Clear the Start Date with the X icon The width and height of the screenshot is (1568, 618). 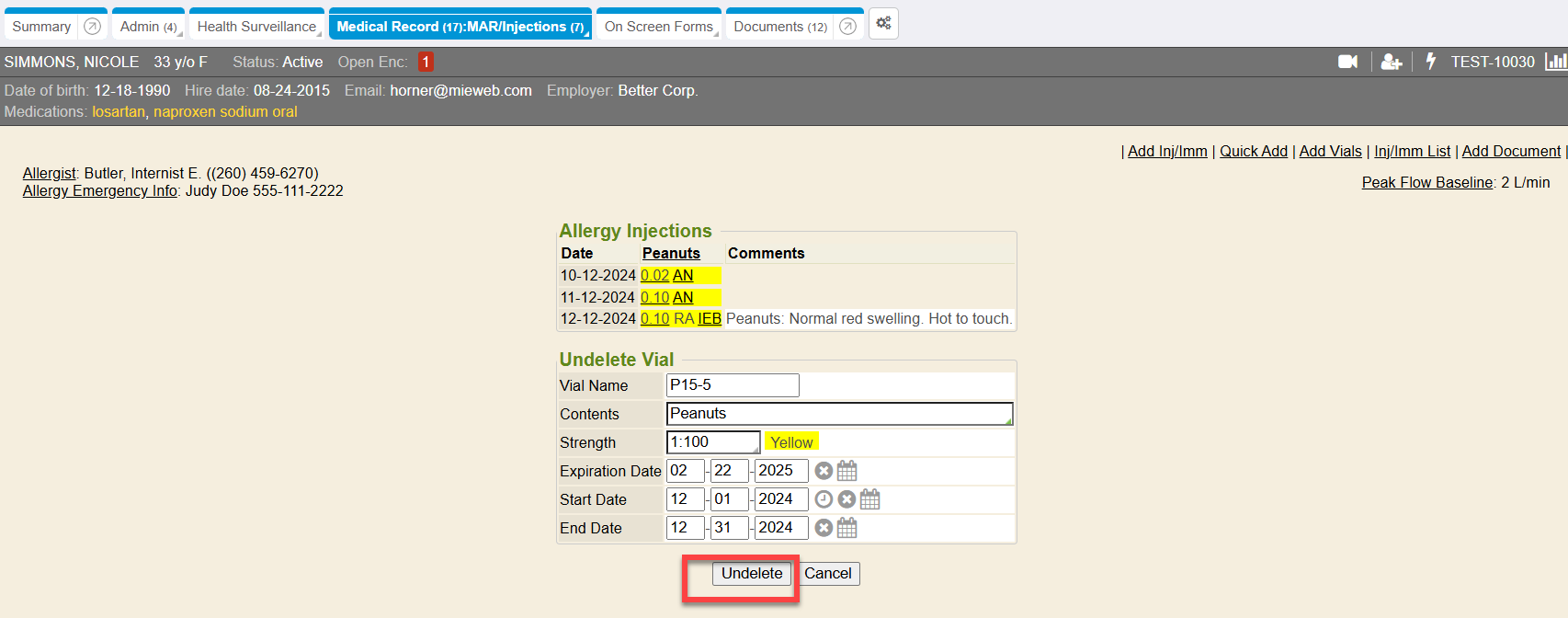[846, 499]
